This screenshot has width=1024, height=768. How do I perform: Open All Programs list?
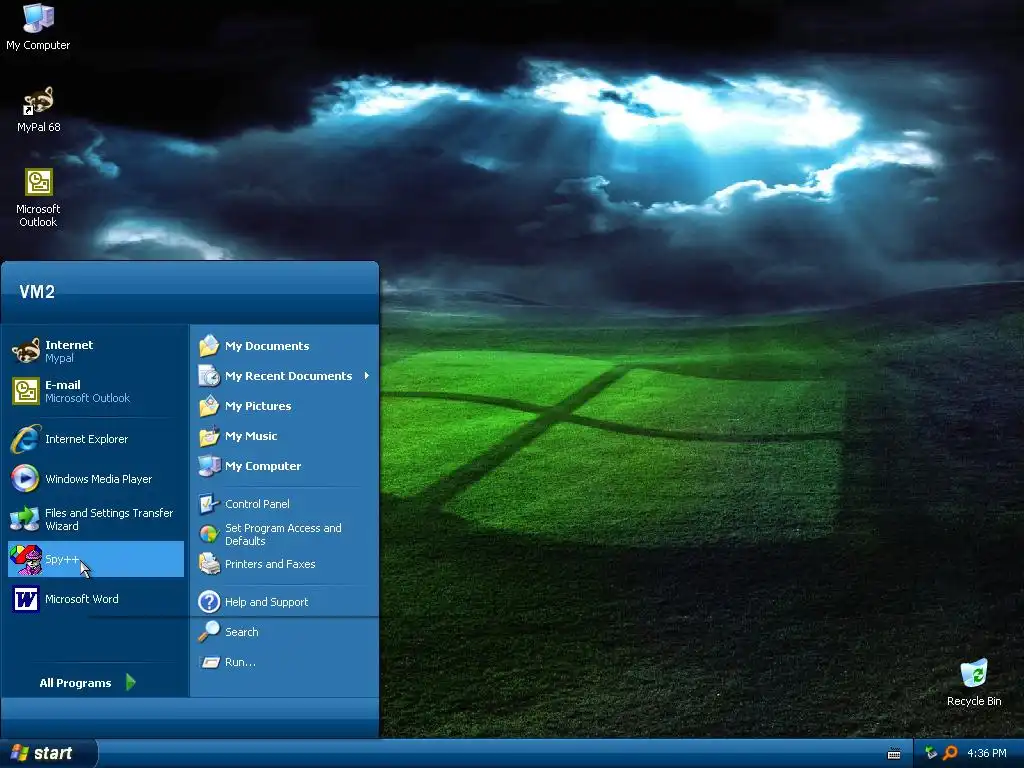click(x=88, y=682)
